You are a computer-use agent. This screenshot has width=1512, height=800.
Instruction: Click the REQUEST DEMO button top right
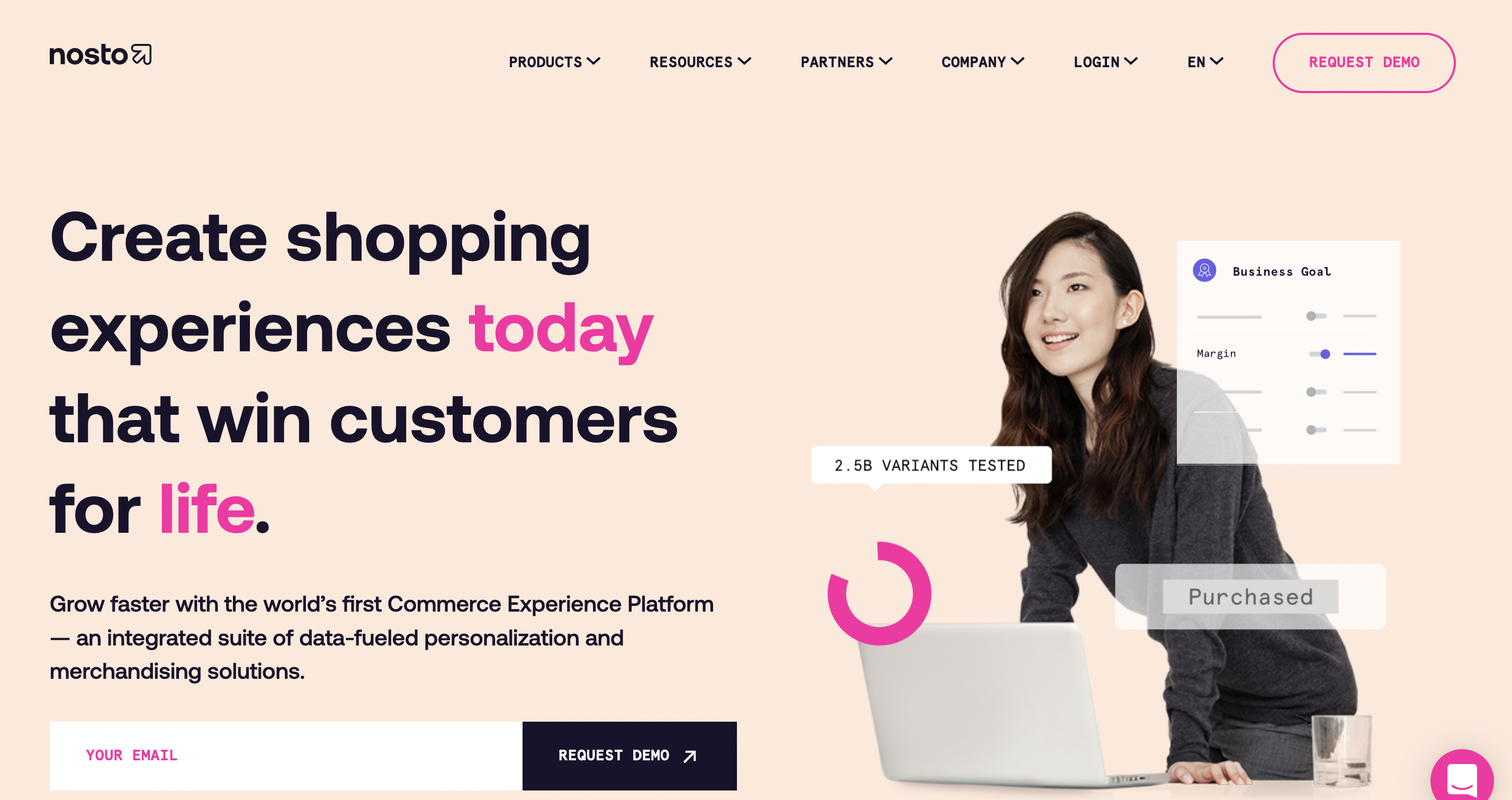[x=1364, y=63]
